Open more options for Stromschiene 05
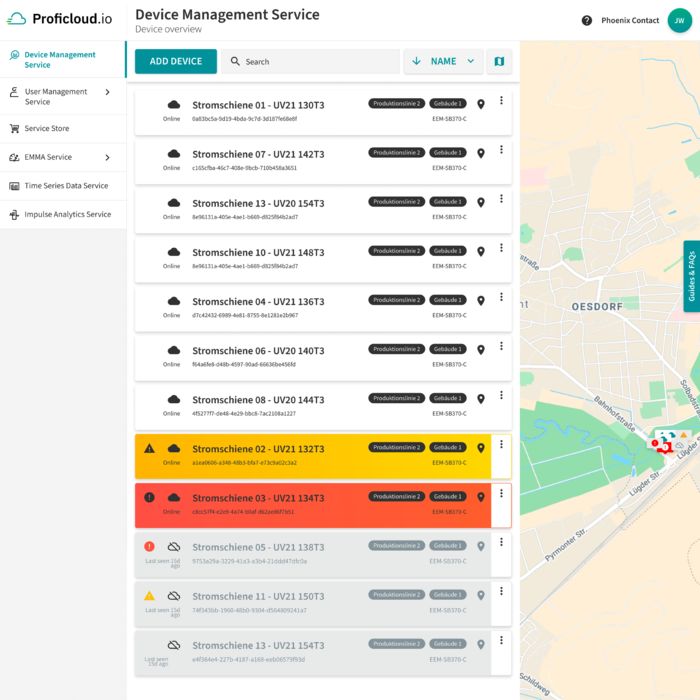The height and width of the screenshot is (700, 700). (501, 542)
